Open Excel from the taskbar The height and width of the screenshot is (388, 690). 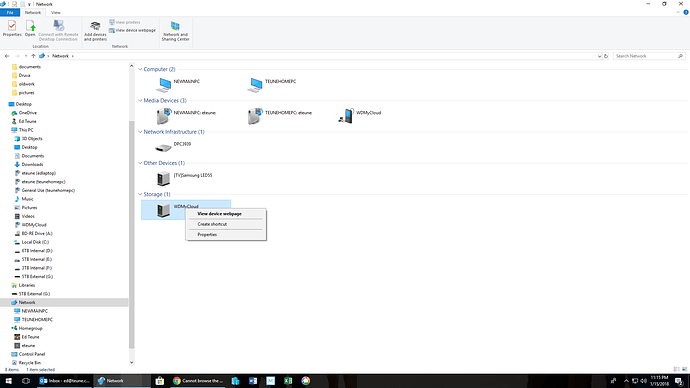[288, 381]
